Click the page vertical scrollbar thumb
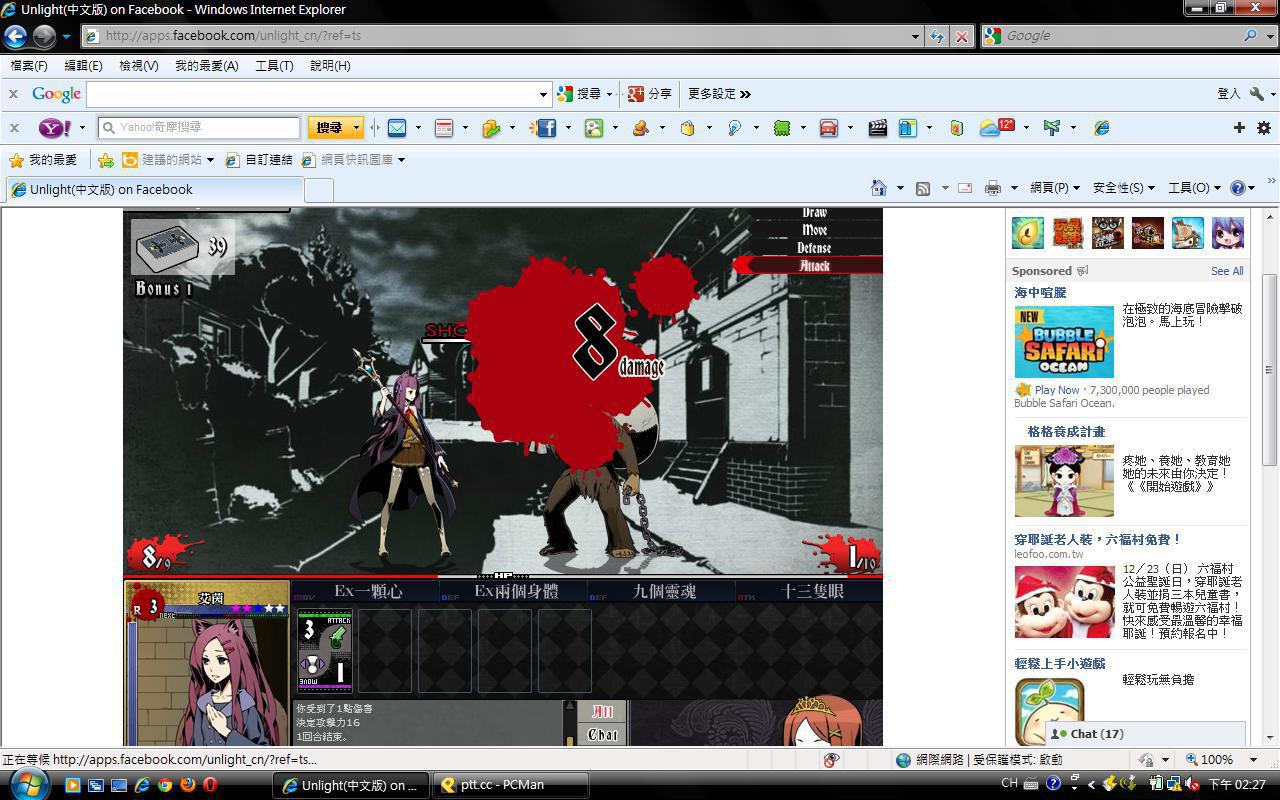Screen dimensions: 1280x800 [x=1269, y=370]
